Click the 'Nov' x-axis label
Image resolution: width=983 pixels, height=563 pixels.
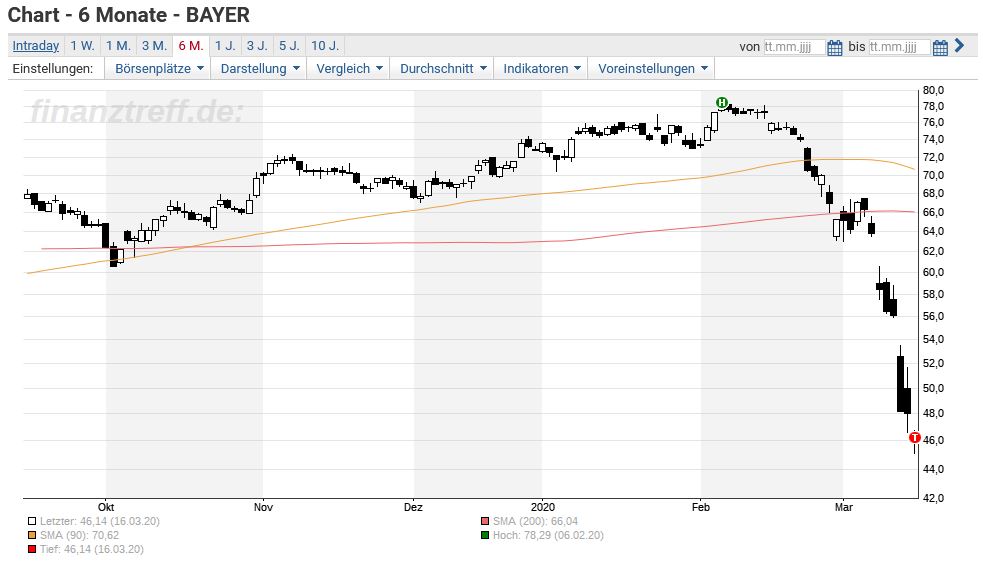(263, 507)
